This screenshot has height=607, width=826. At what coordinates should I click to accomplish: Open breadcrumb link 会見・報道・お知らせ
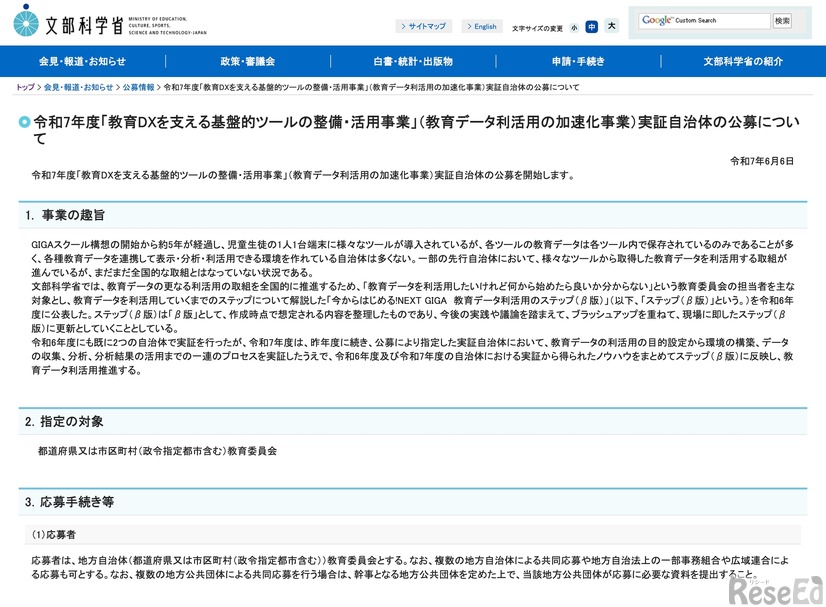pyautogui.click(x=78, y=87)
